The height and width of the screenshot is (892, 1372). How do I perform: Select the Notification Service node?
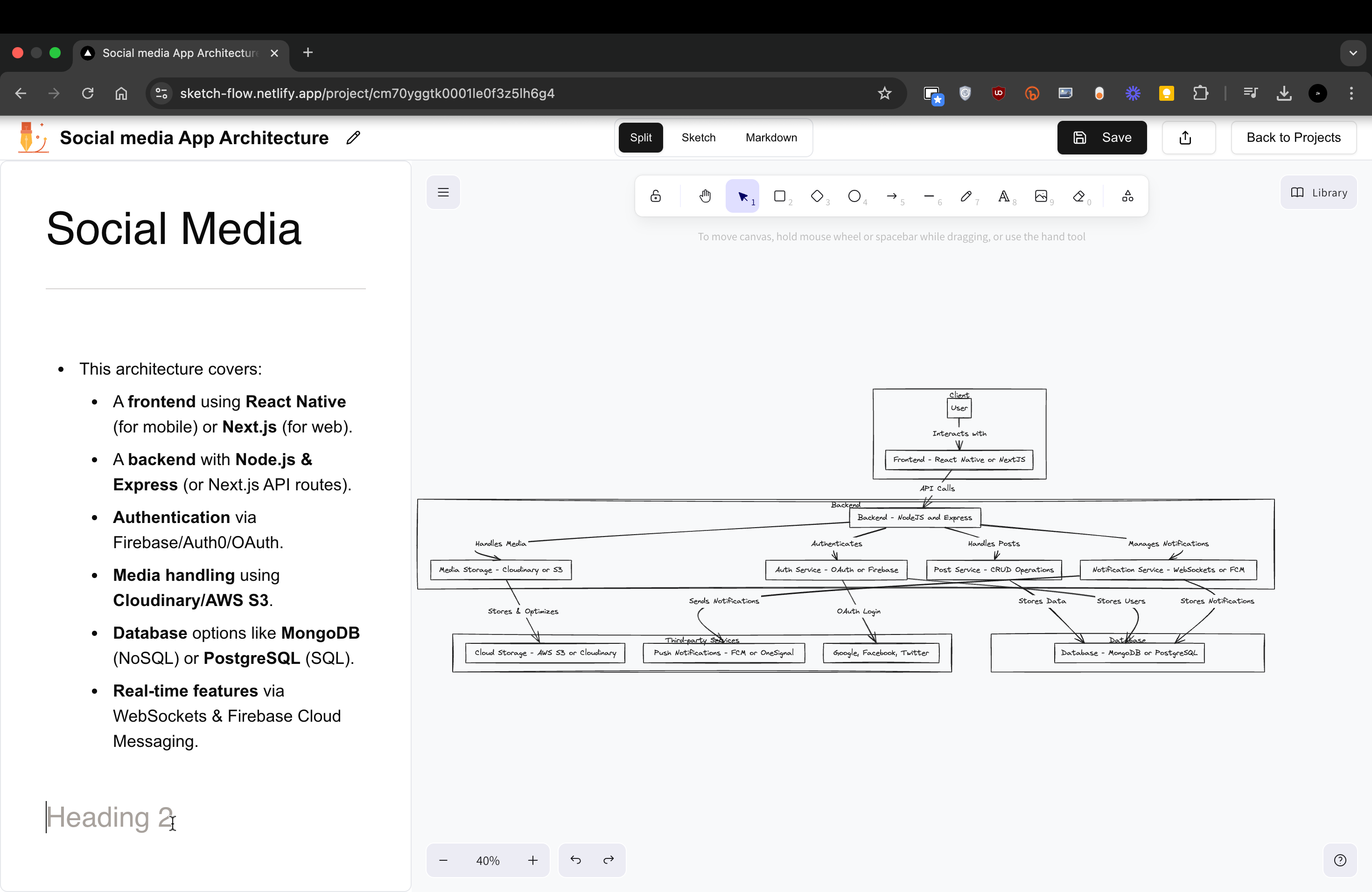pos(1168,570)
